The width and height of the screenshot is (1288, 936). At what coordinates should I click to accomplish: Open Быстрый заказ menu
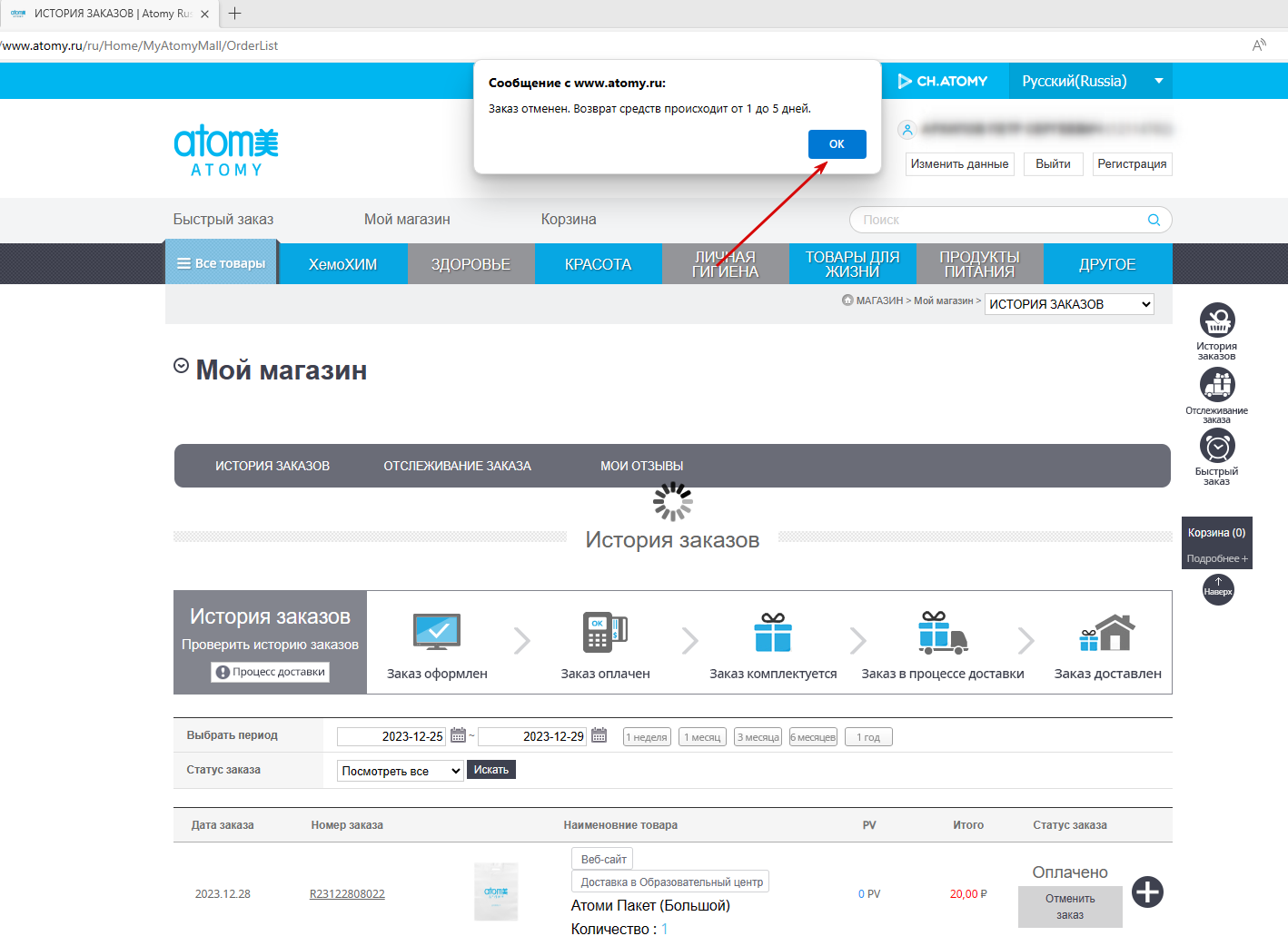(x=223, y=220)
